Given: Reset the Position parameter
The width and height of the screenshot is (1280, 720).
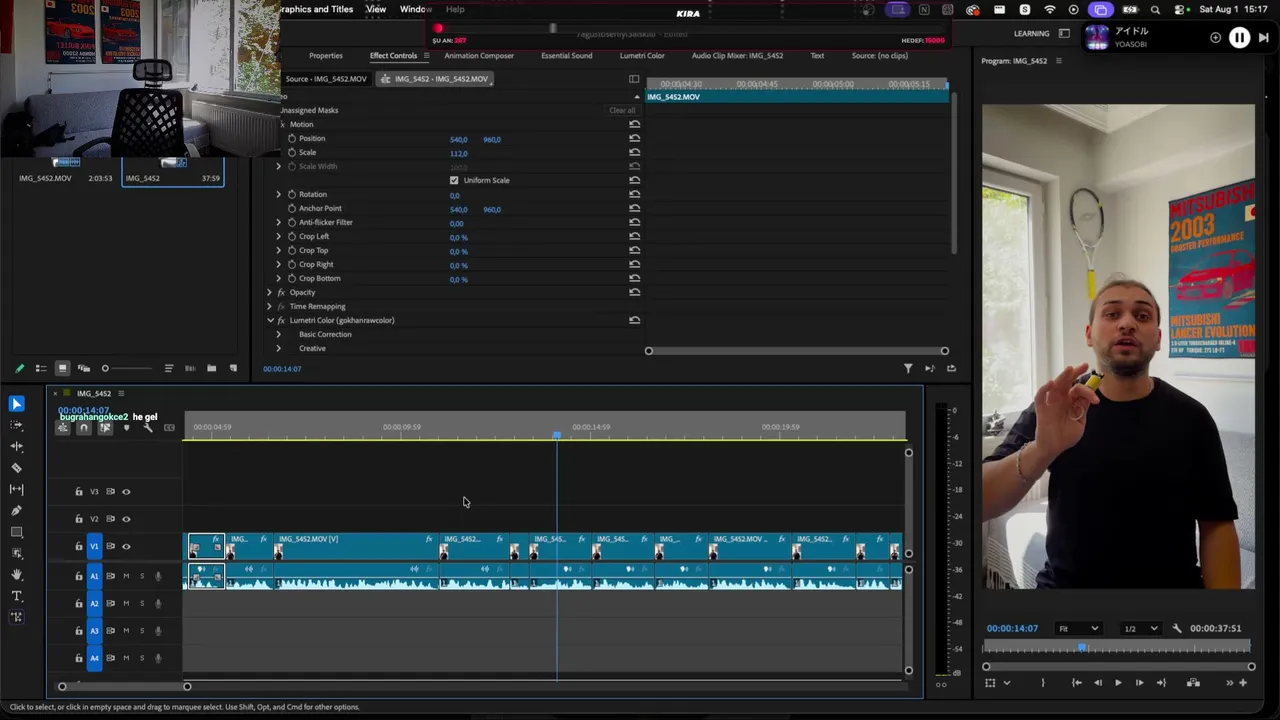Looking at the screenshot, I should point(634,139).
